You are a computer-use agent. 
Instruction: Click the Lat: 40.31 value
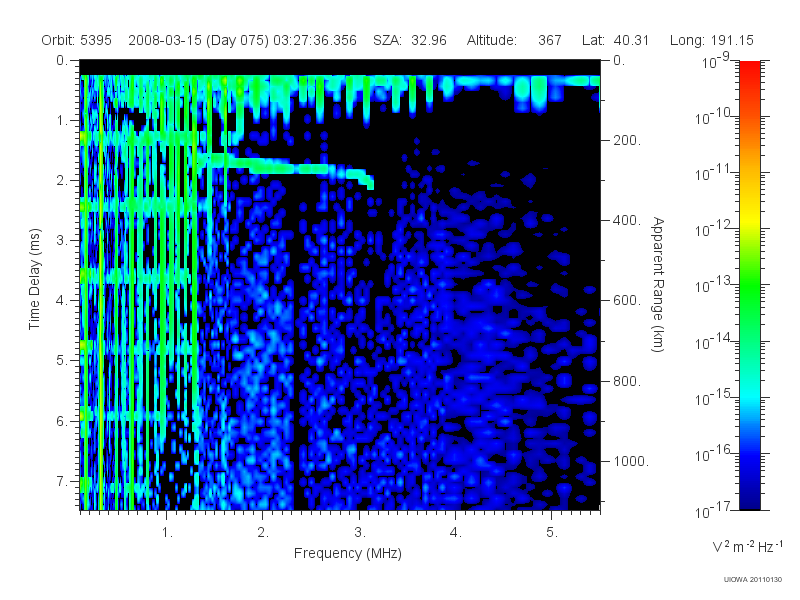pyautogui.click(x=615, y=40)
